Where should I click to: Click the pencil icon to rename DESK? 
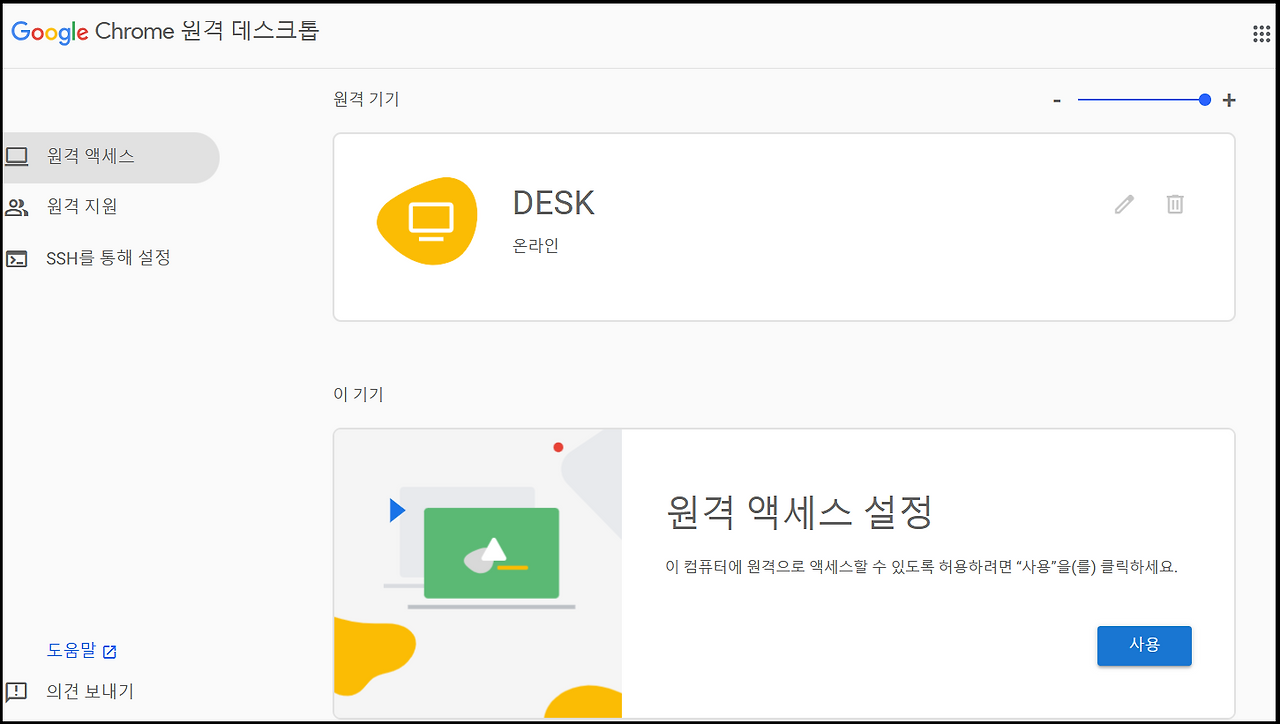coord(1125,204)
